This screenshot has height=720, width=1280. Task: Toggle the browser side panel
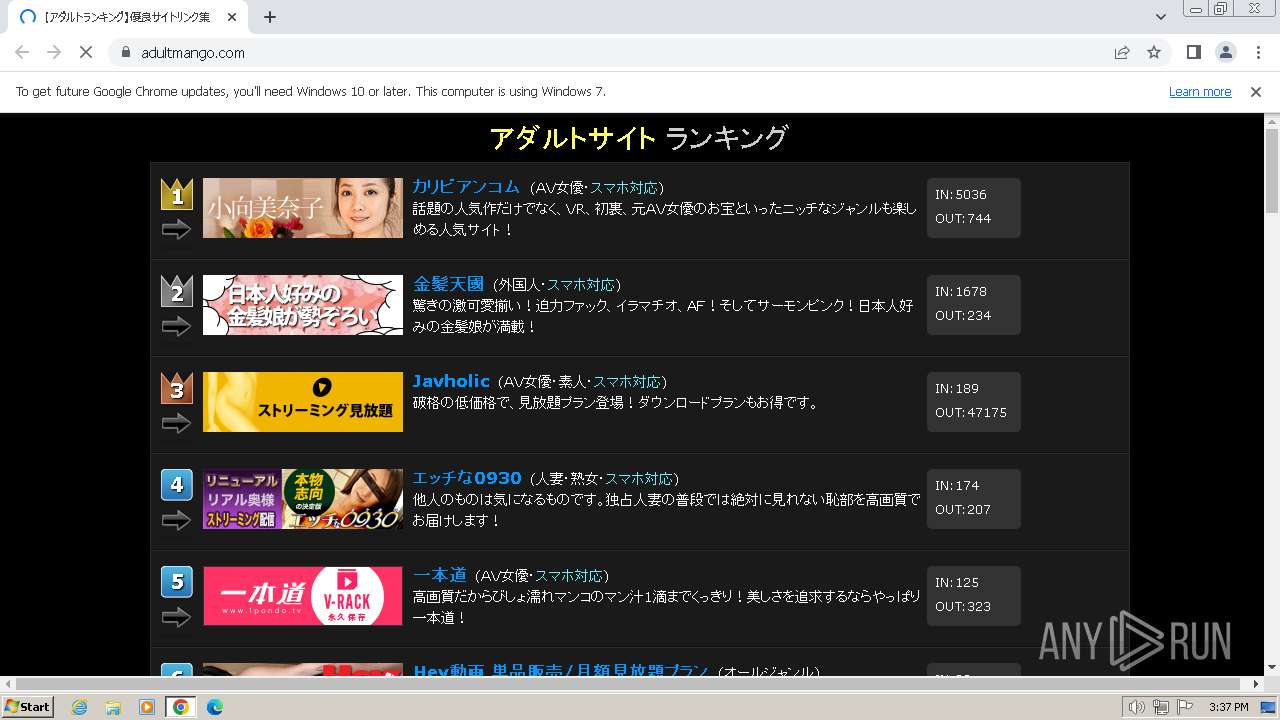(1193, 52)
